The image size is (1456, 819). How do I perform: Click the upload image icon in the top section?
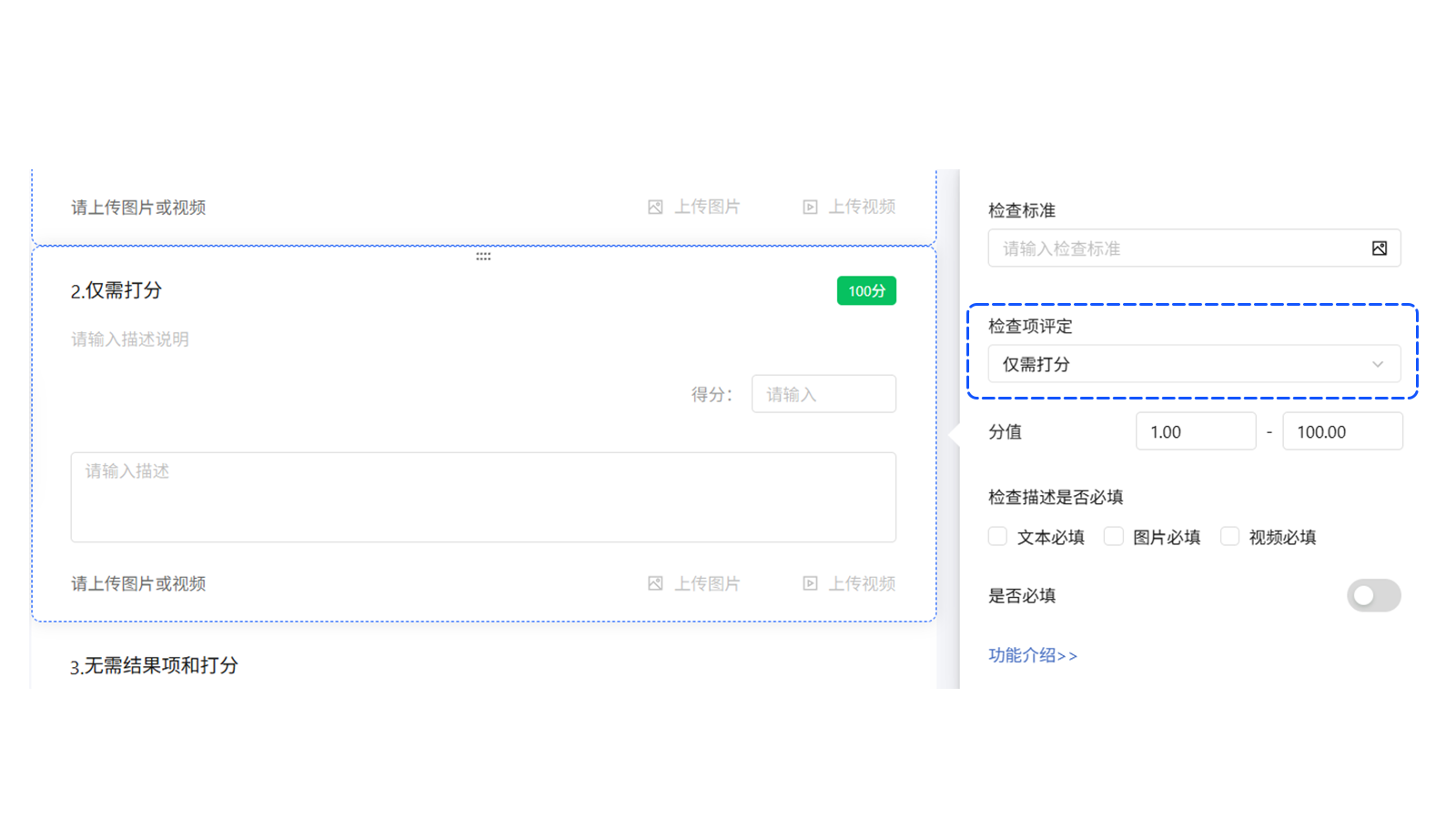653,207
